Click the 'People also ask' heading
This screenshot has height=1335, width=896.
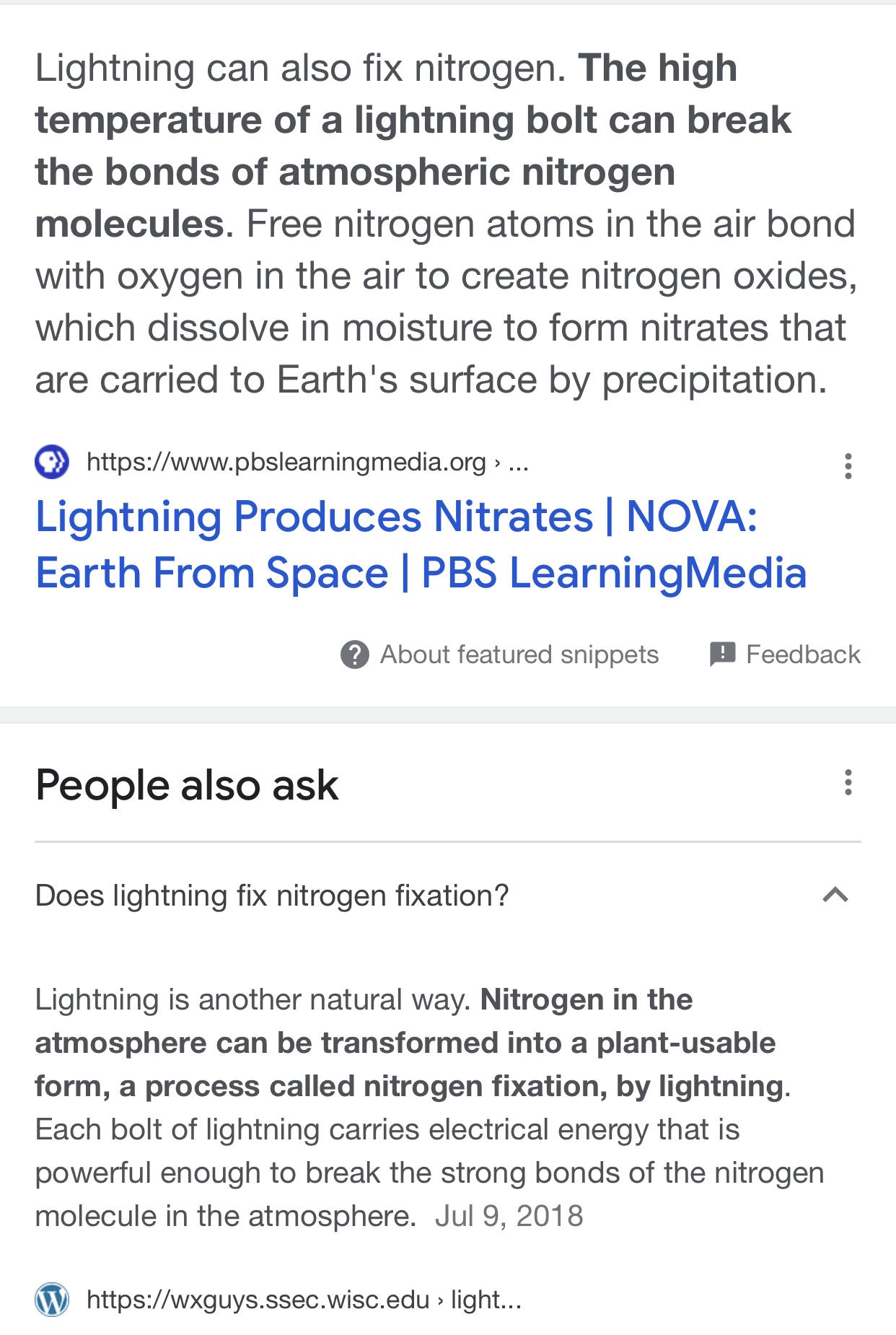pyautogui.click(x=187, y=785)
